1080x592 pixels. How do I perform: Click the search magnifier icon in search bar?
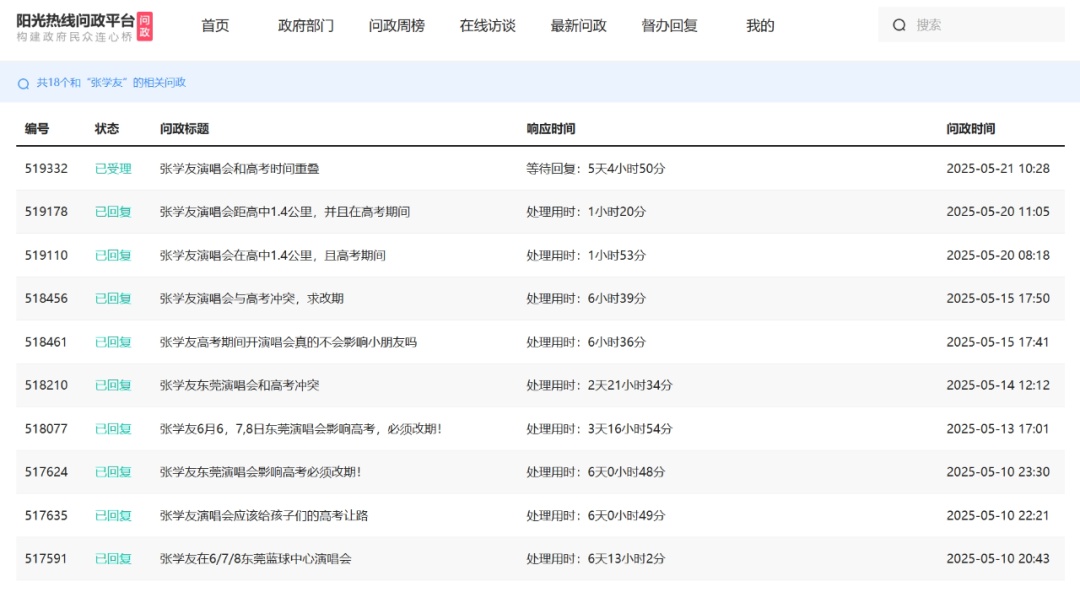(x=900, y=25)
